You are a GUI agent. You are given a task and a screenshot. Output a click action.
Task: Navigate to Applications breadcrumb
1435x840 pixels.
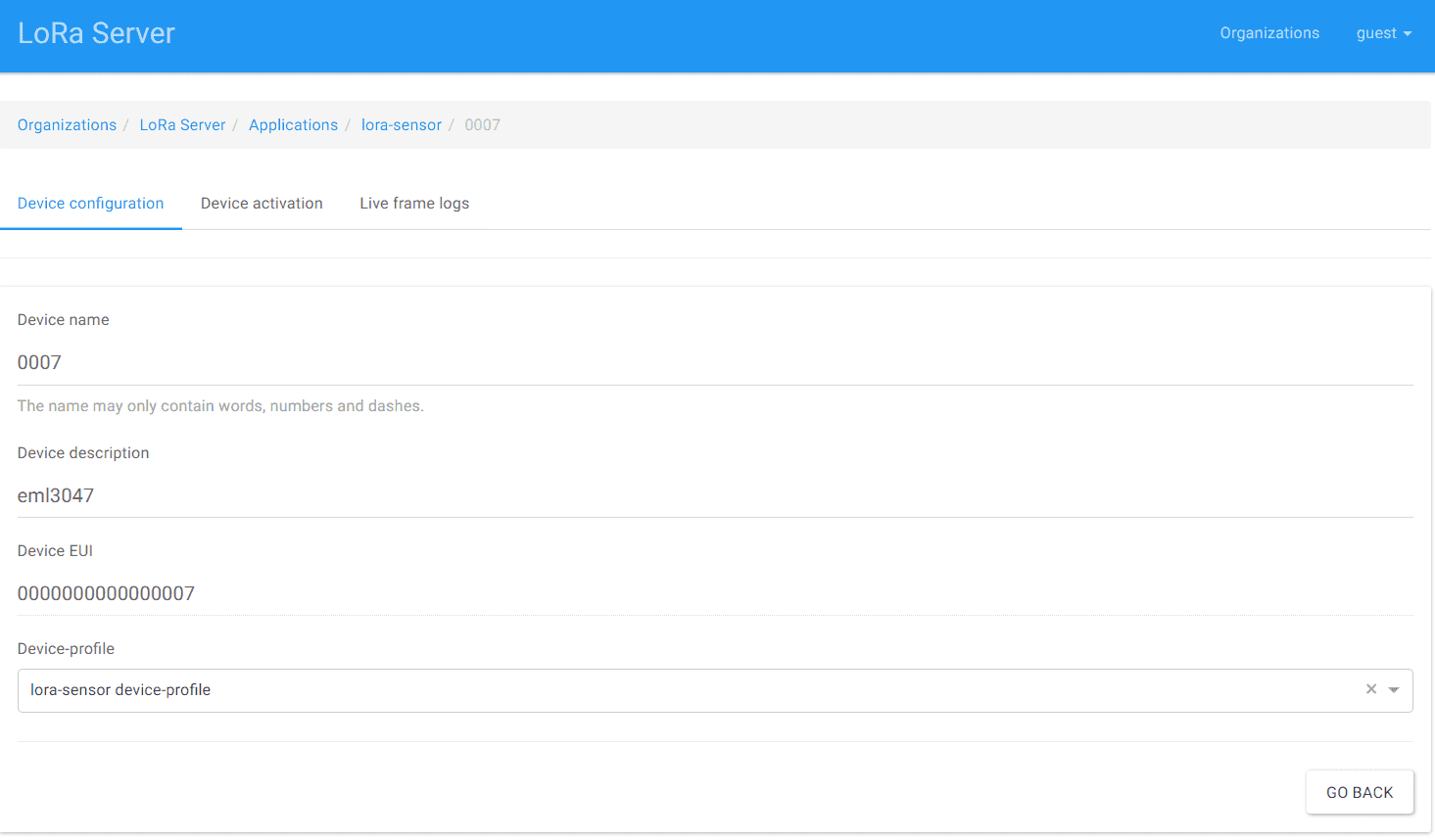click(293, 125)
